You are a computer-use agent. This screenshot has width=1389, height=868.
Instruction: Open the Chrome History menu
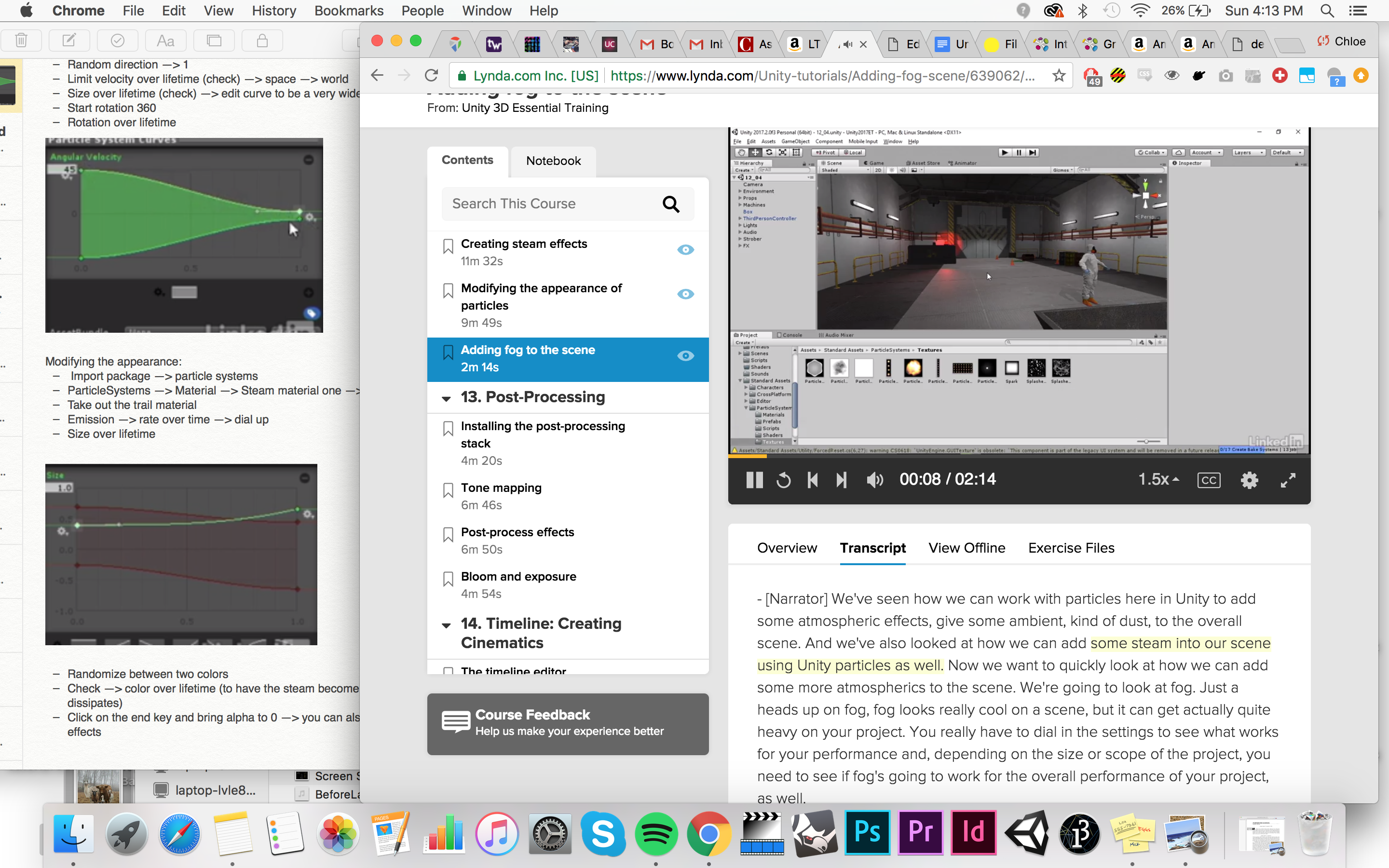[274, 10]
